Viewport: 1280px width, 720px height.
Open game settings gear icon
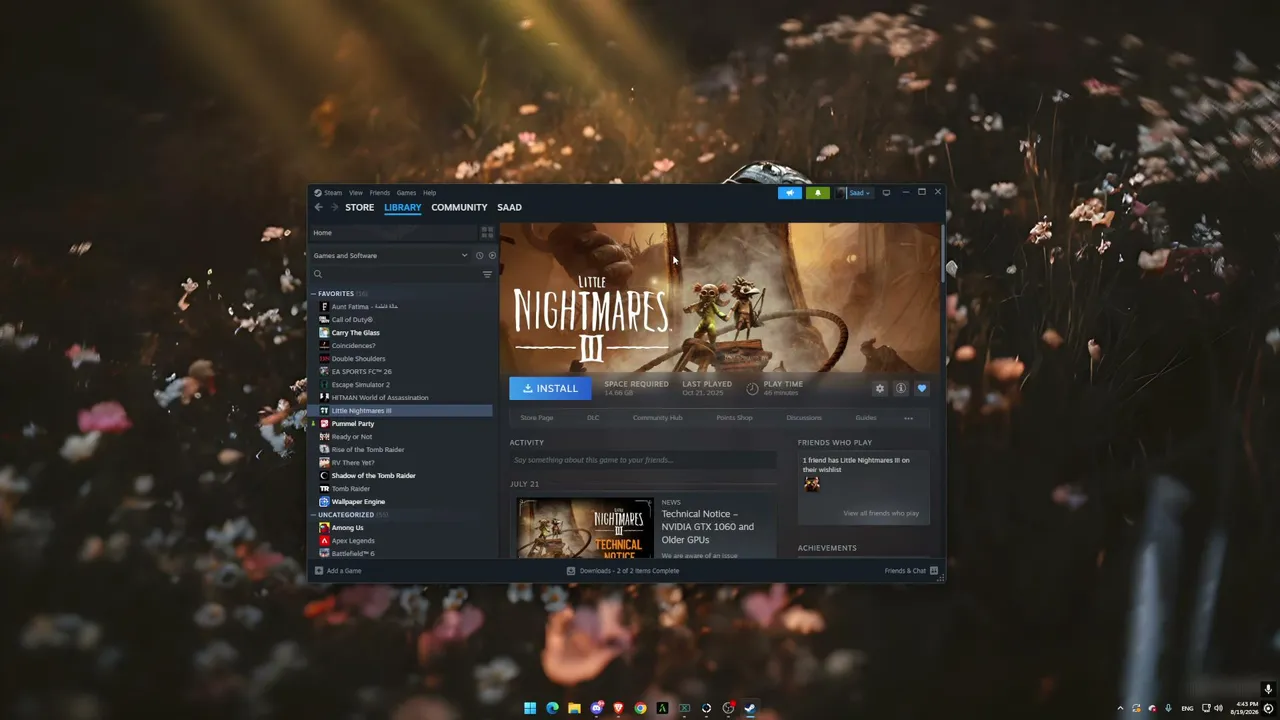(880, 389)
